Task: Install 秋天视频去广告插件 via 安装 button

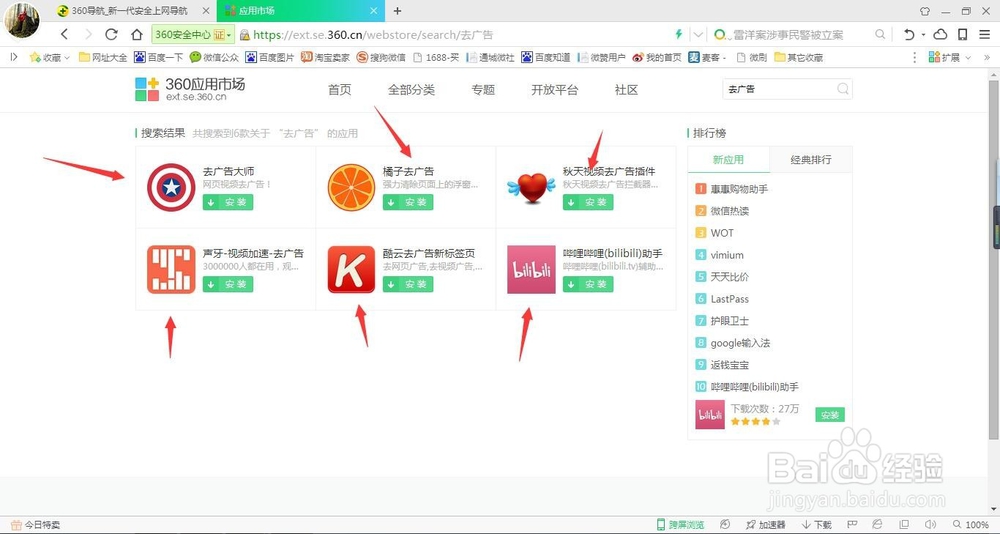Action: click(588, 202)
